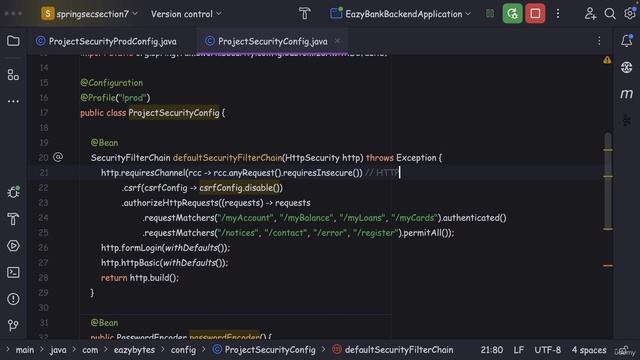Image resolution: width=640 pixels, height=360 pixels.
Task: Open the Problems tool window icon
Action: coord(13,299)
